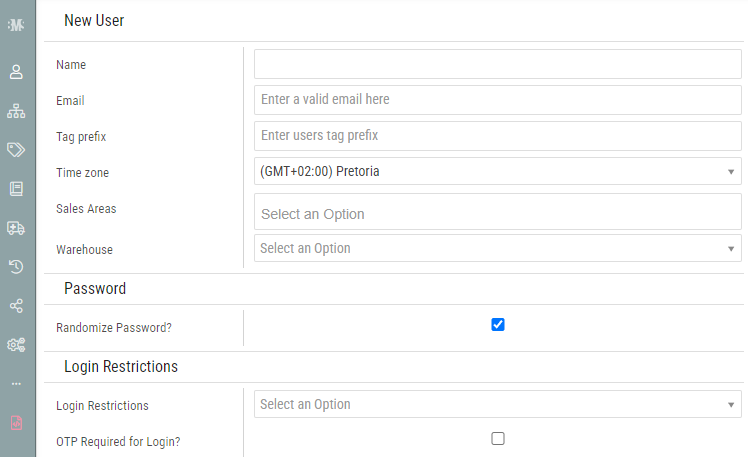The width and height of the screenshot is (748, 457).
Task: Uncheck the Randomize Password checkbox
Action: tap(498, 324)
